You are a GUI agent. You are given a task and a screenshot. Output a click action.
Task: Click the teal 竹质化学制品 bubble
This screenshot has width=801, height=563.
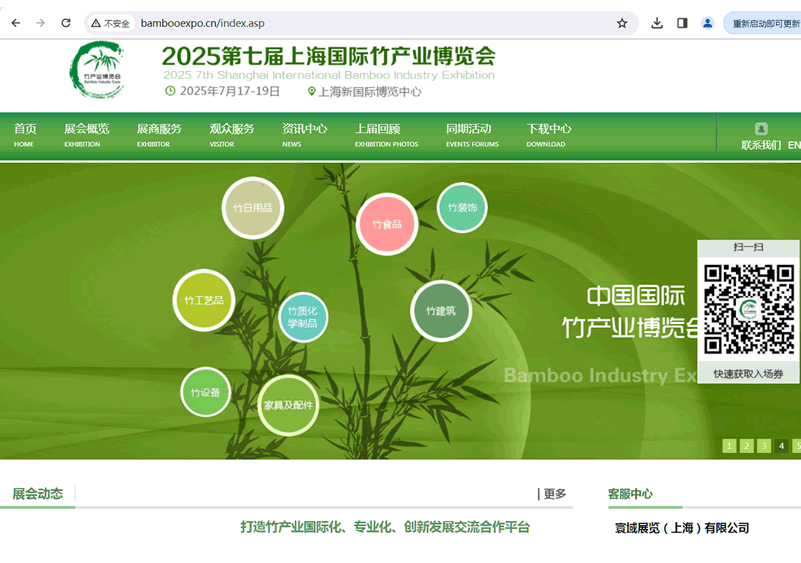click(x=303, y=317)
